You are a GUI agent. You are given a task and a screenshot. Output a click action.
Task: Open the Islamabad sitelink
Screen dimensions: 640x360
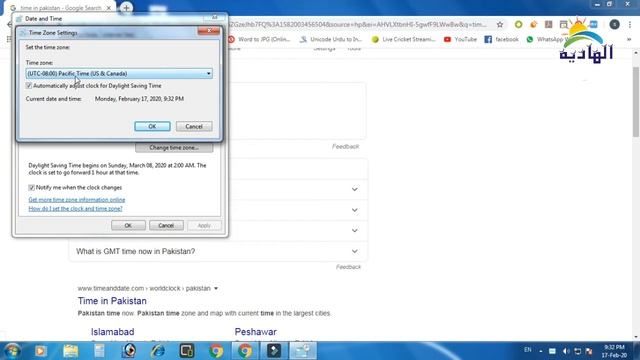[x=113, y=332]
